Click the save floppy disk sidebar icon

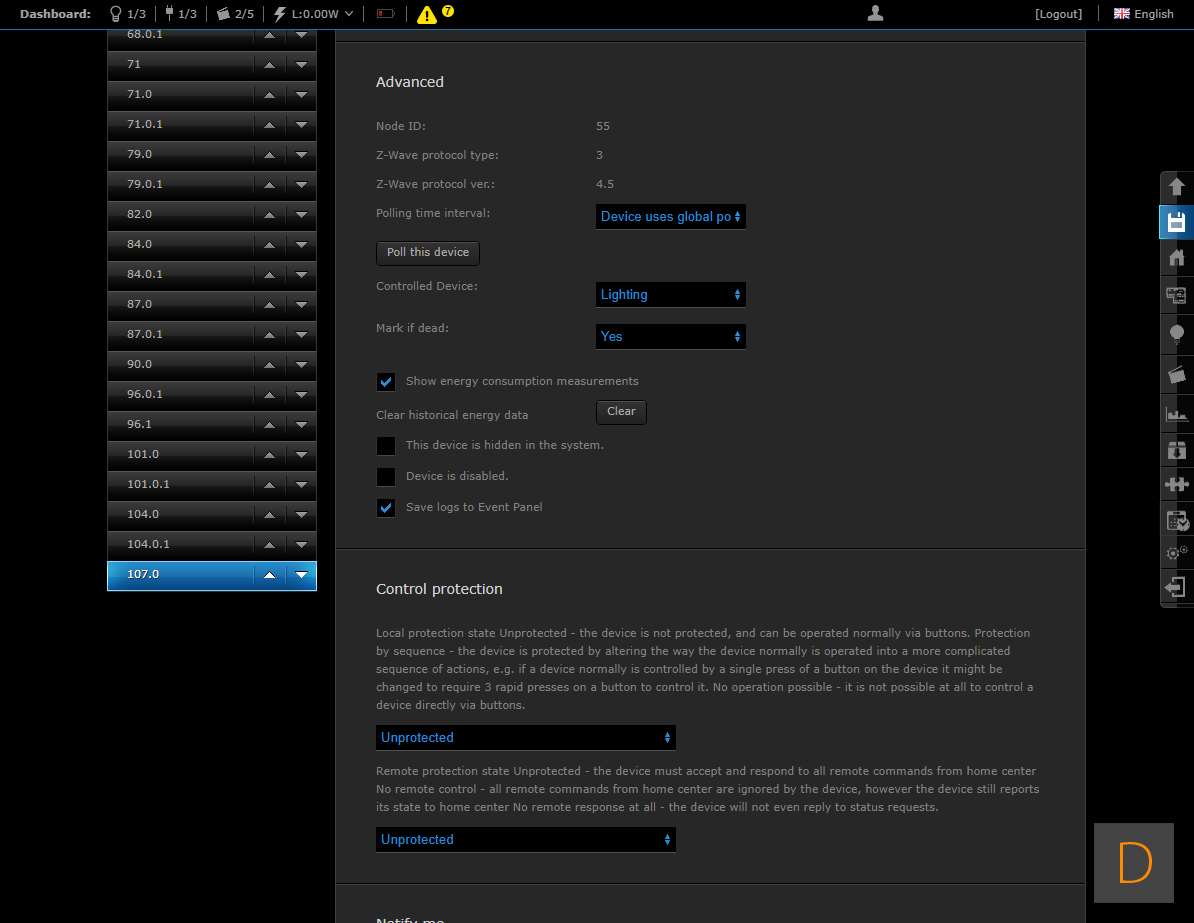click(x=1176, y=222)
